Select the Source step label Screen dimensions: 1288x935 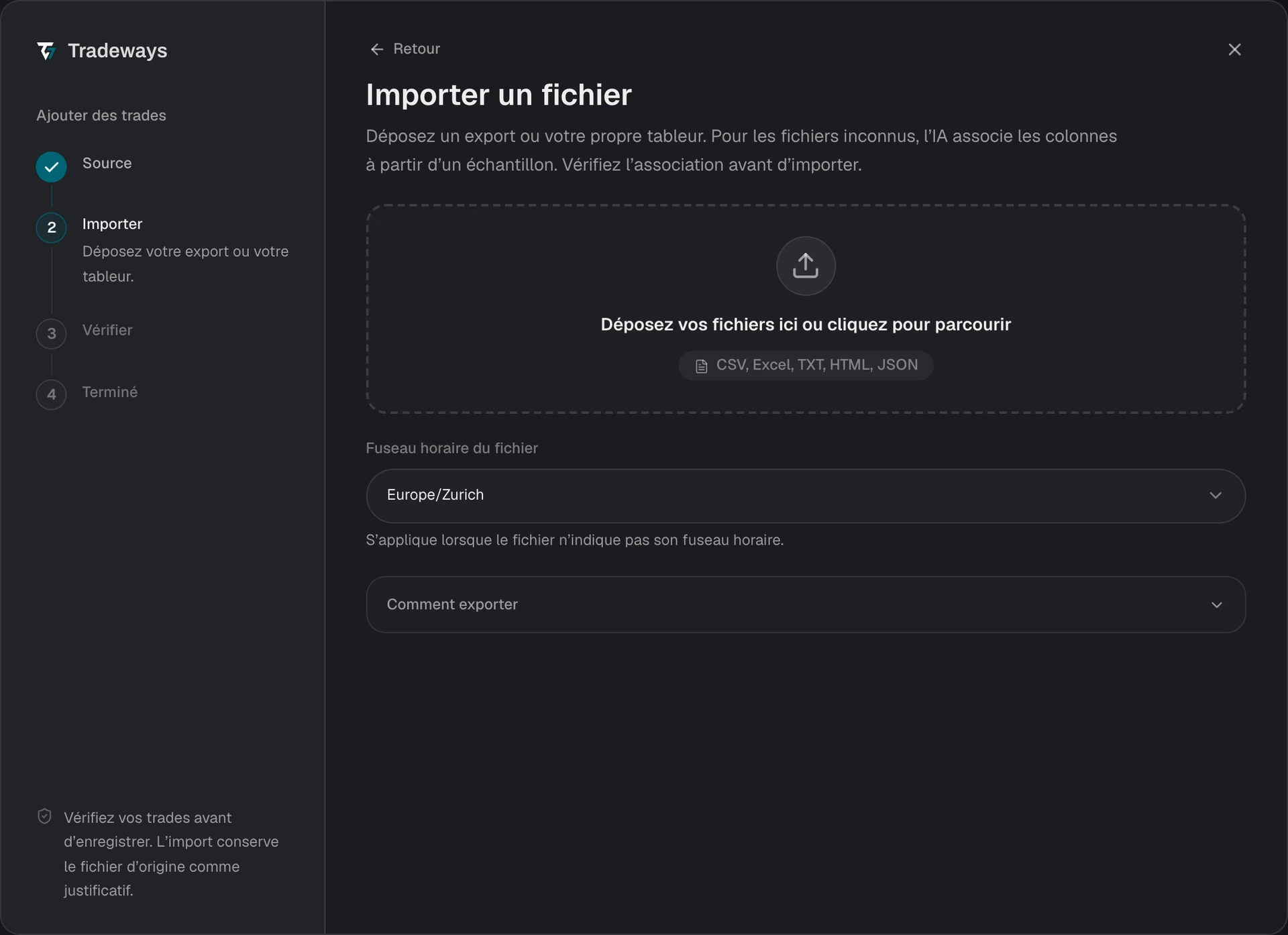(x=107, y=163)
